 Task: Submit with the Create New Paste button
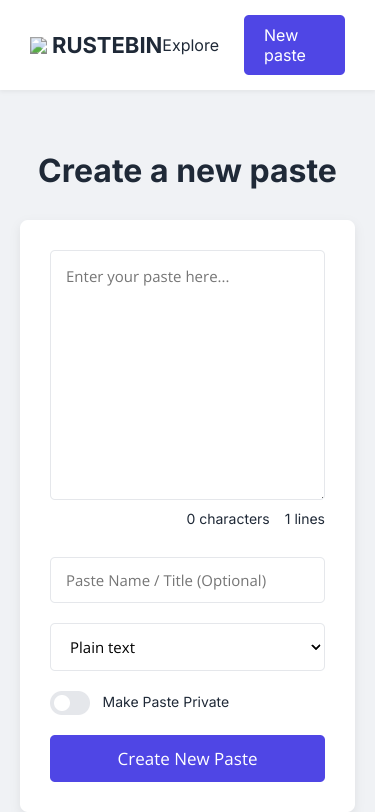coord(188,759)
